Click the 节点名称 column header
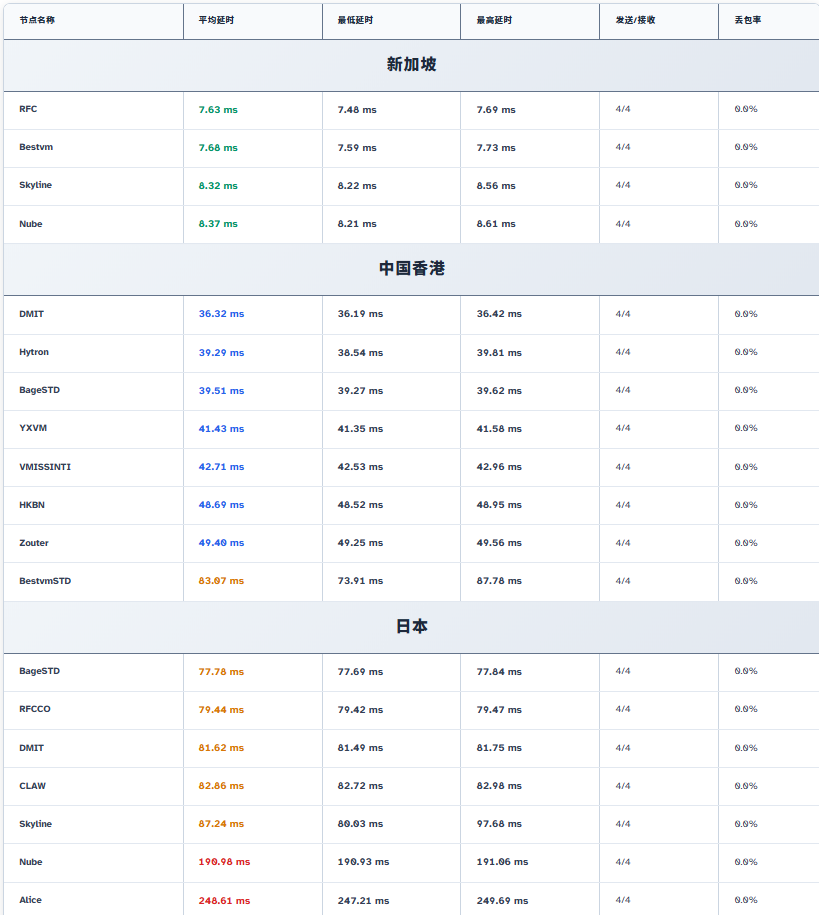819x915 pixels. pyautogui.click(x=37, y=20)
